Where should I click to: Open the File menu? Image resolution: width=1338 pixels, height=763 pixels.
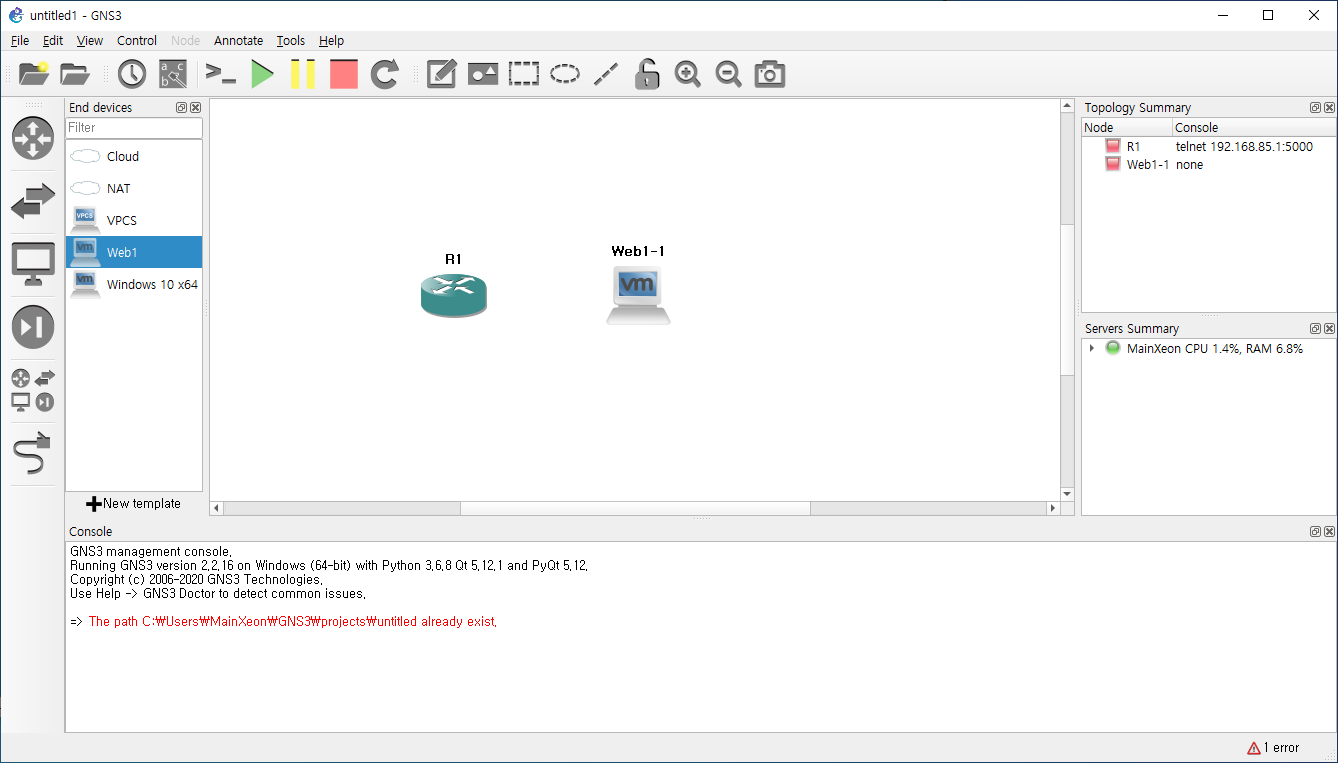tap(20, 41)
